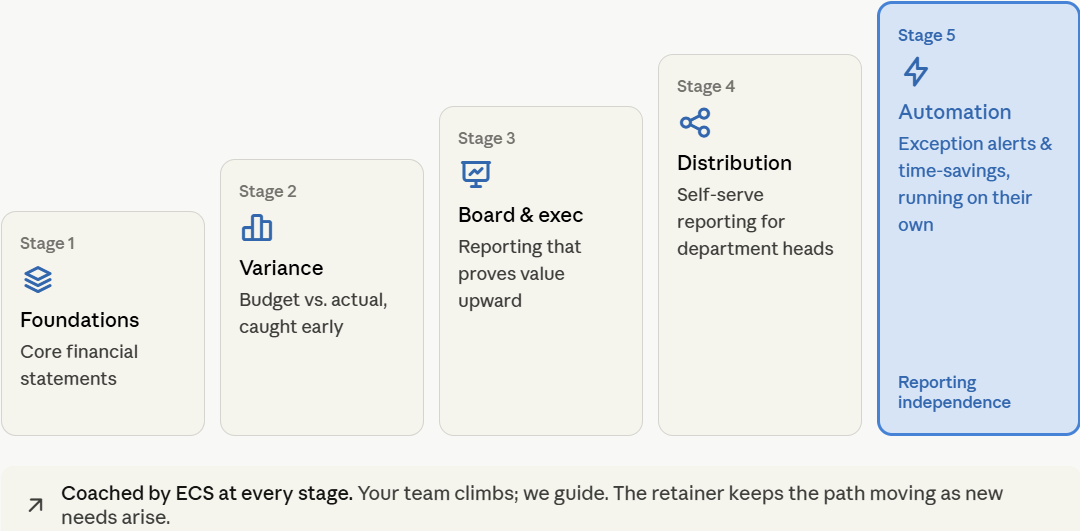Select the Stage 2 label
Viewport: 1080px width, 531px height.
(268, 191)
